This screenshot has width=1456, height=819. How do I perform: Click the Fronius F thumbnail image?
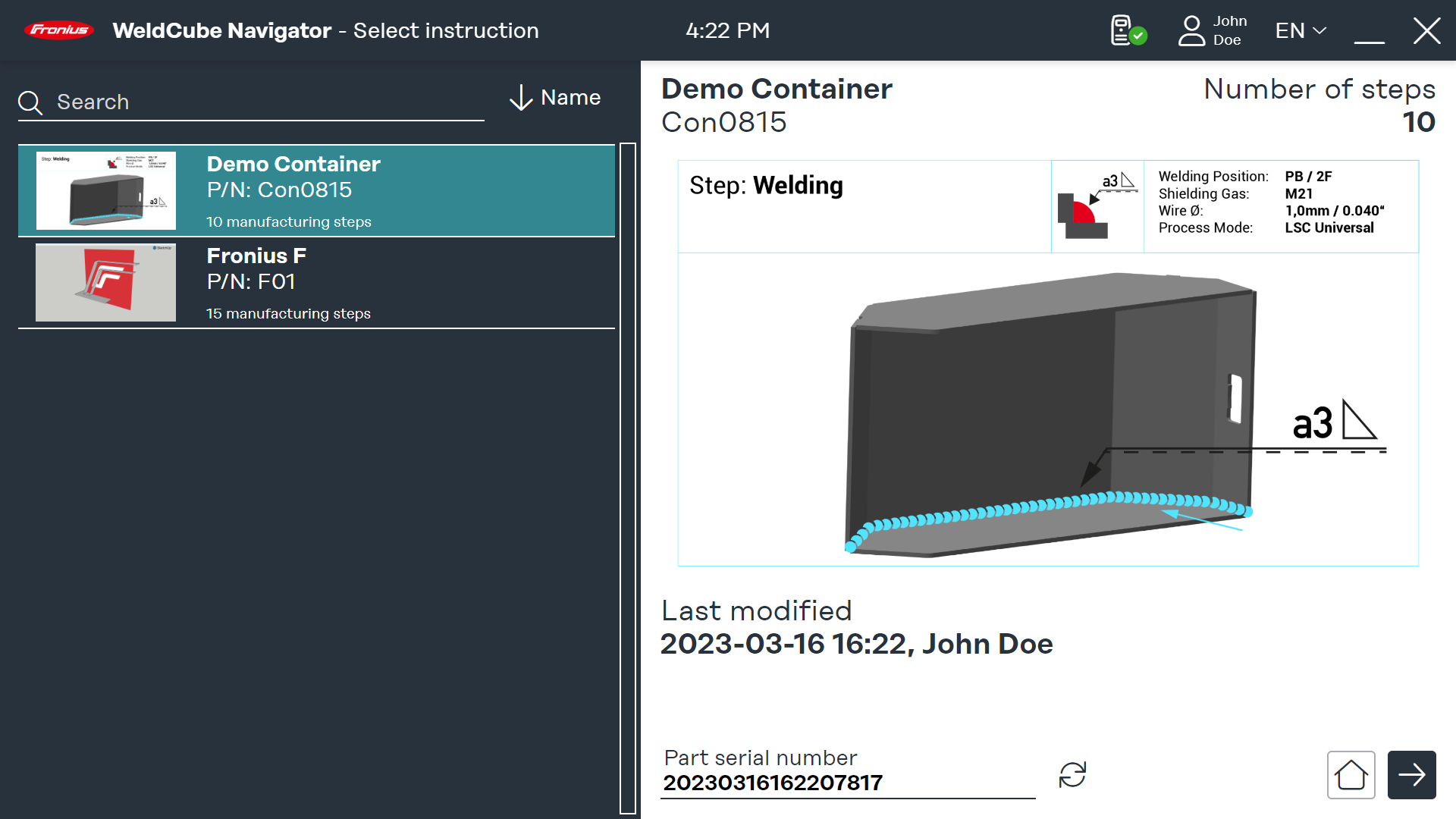(106, 283)
